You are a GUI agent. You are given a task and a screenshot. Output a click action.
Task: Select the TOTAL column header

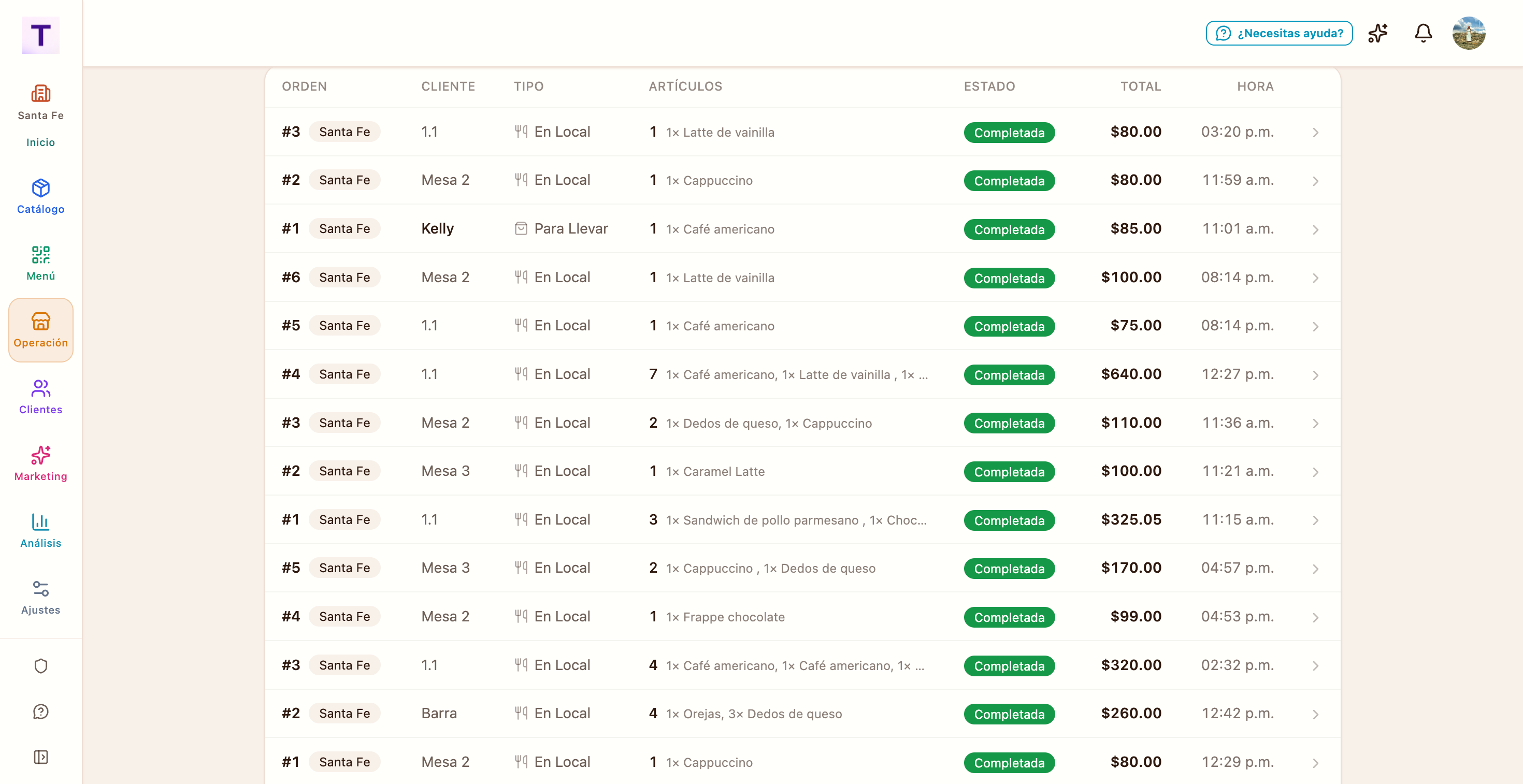pos(1141,86)
